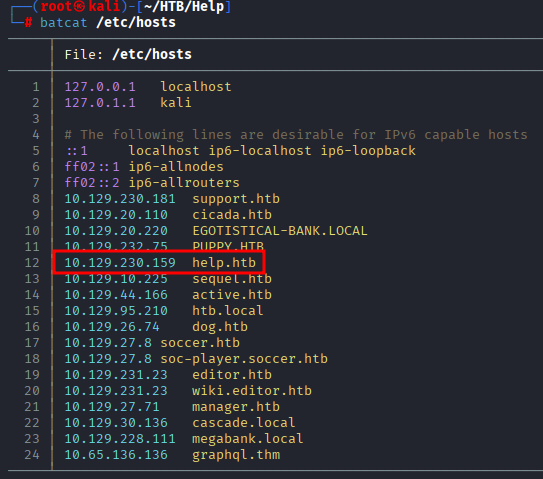Click the 'batcat' command in the prompt
The width and height of the screenshot is (543, 479).
(63, 23)
